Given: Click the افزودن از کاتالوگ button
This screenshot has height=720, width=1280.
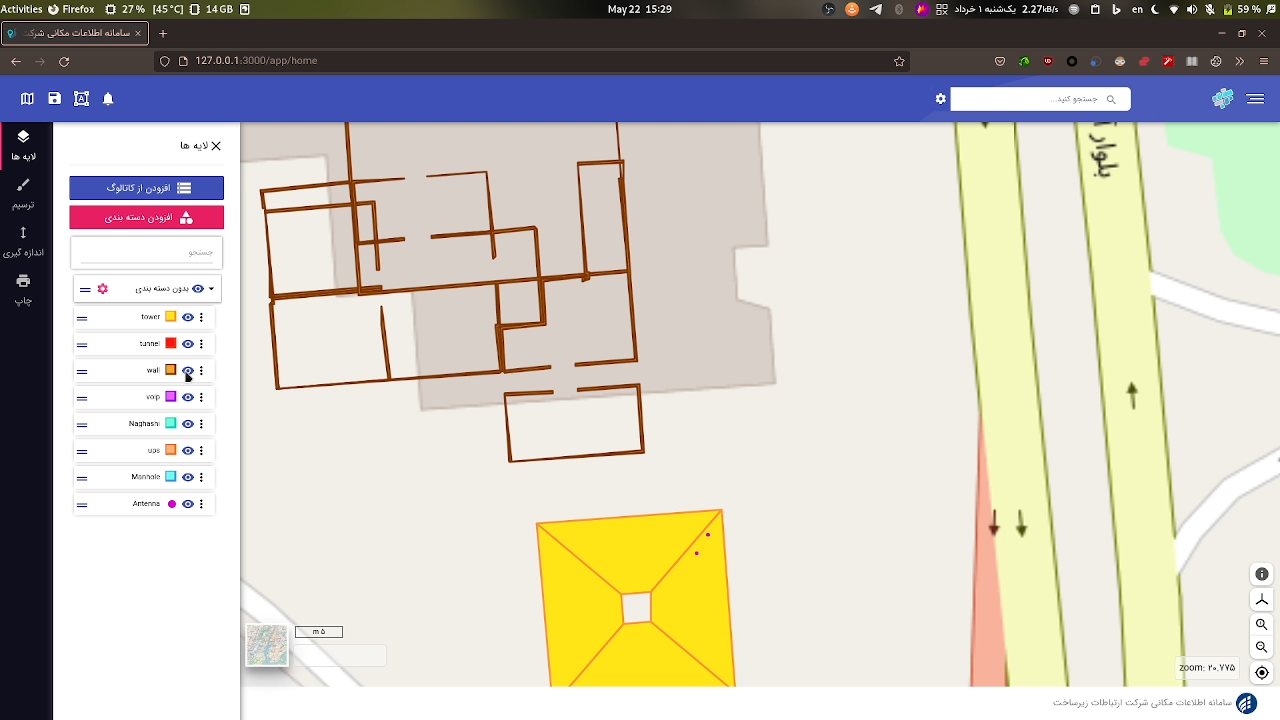Looking at the screenshot, I should 146,187.
